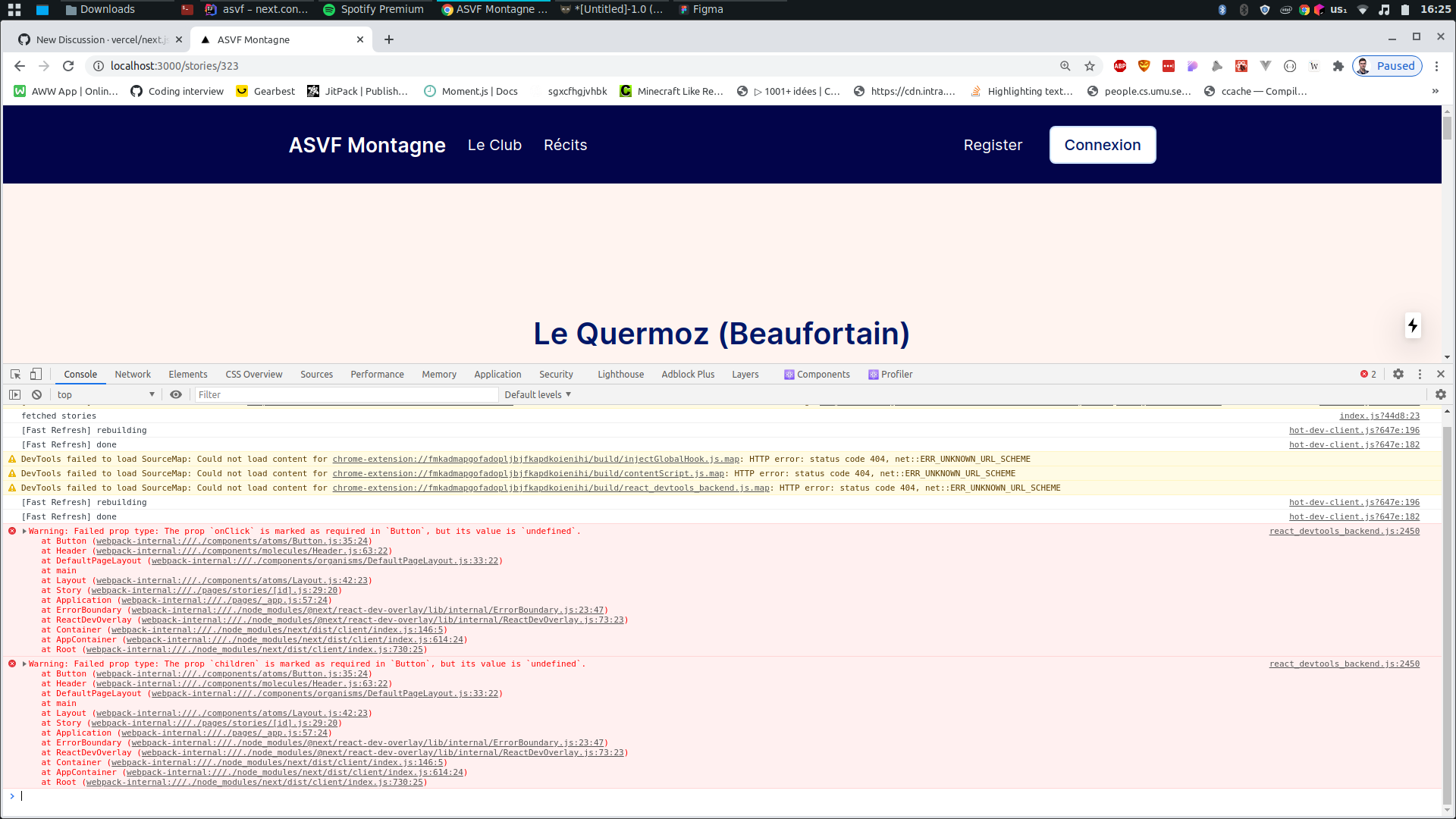The height and width of the screenshot is (819, 1456).
Task: Activate the DevTools inspect element picker
Action: click(x=15, y=374)
